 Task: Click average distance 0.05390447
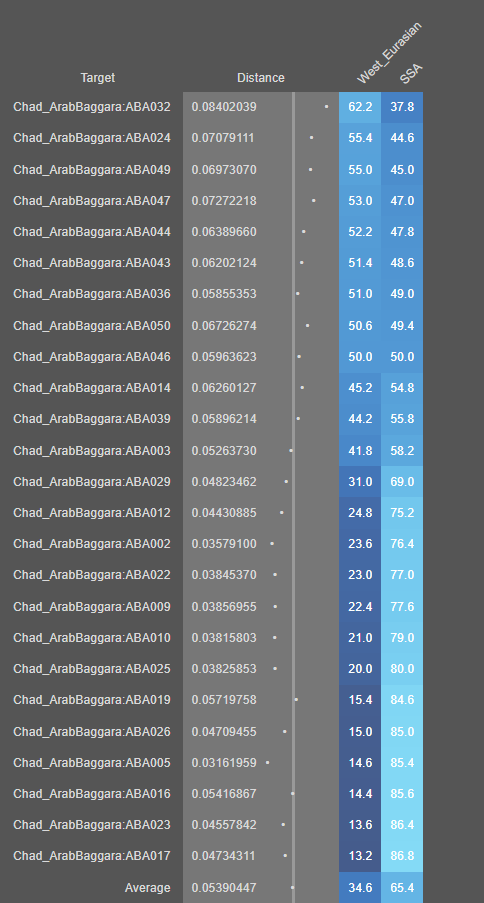(224, 888)
